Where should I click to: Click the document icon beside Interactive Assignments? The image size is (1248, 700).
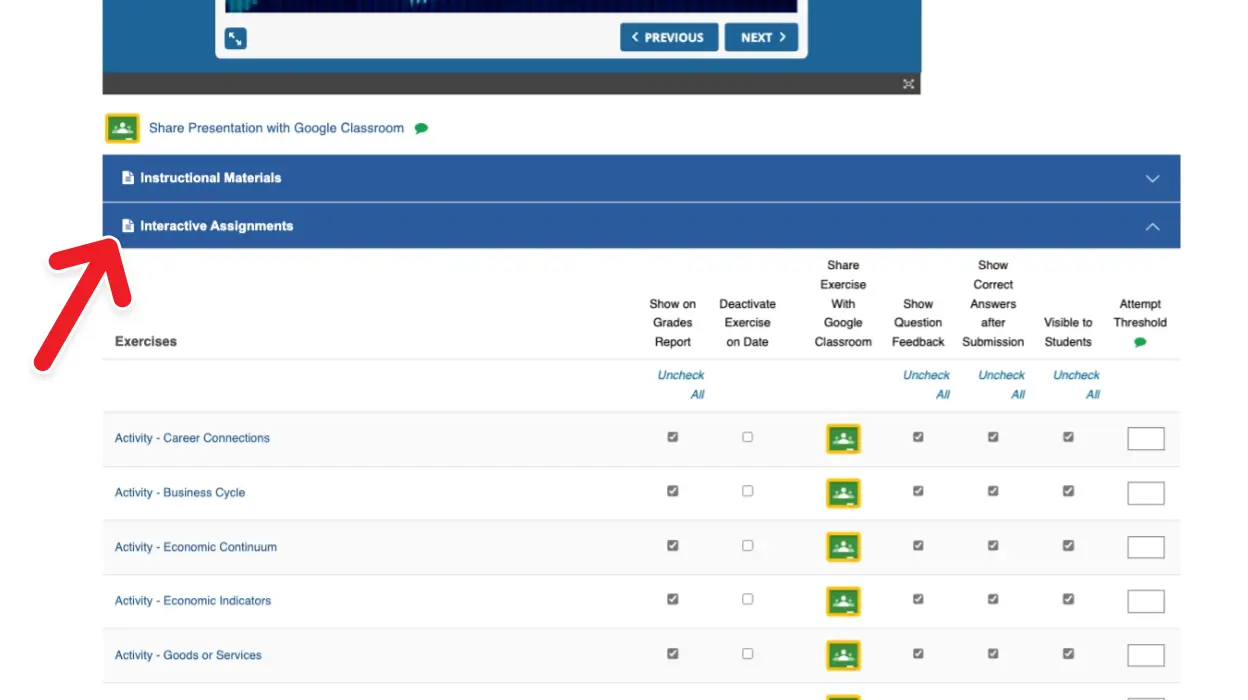point(127,226)
